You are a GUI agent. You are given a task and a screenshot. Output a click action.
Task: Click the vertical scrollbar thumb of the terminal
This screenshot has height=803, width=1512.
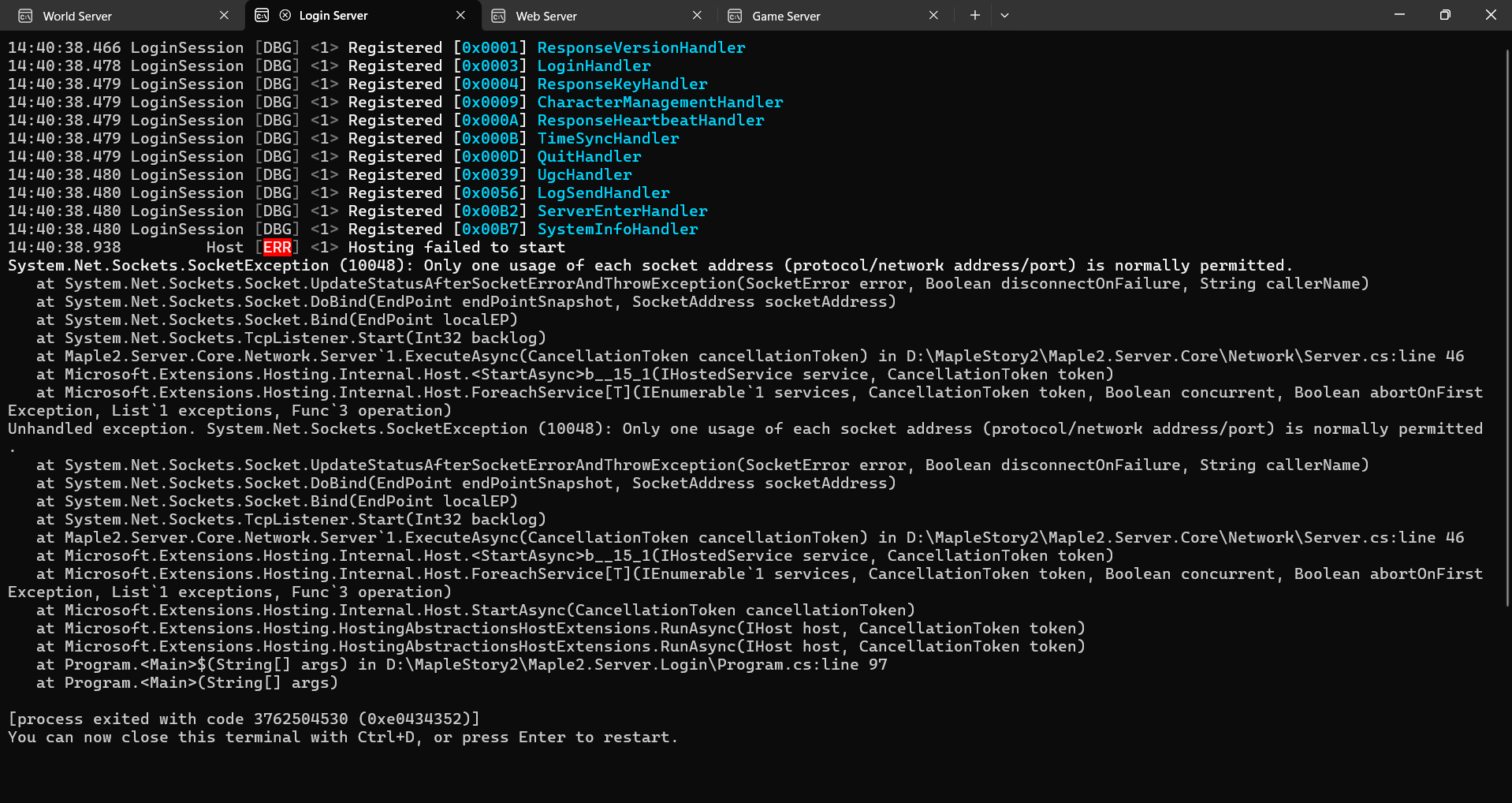pyautogui.click(x=1507, y=327)
